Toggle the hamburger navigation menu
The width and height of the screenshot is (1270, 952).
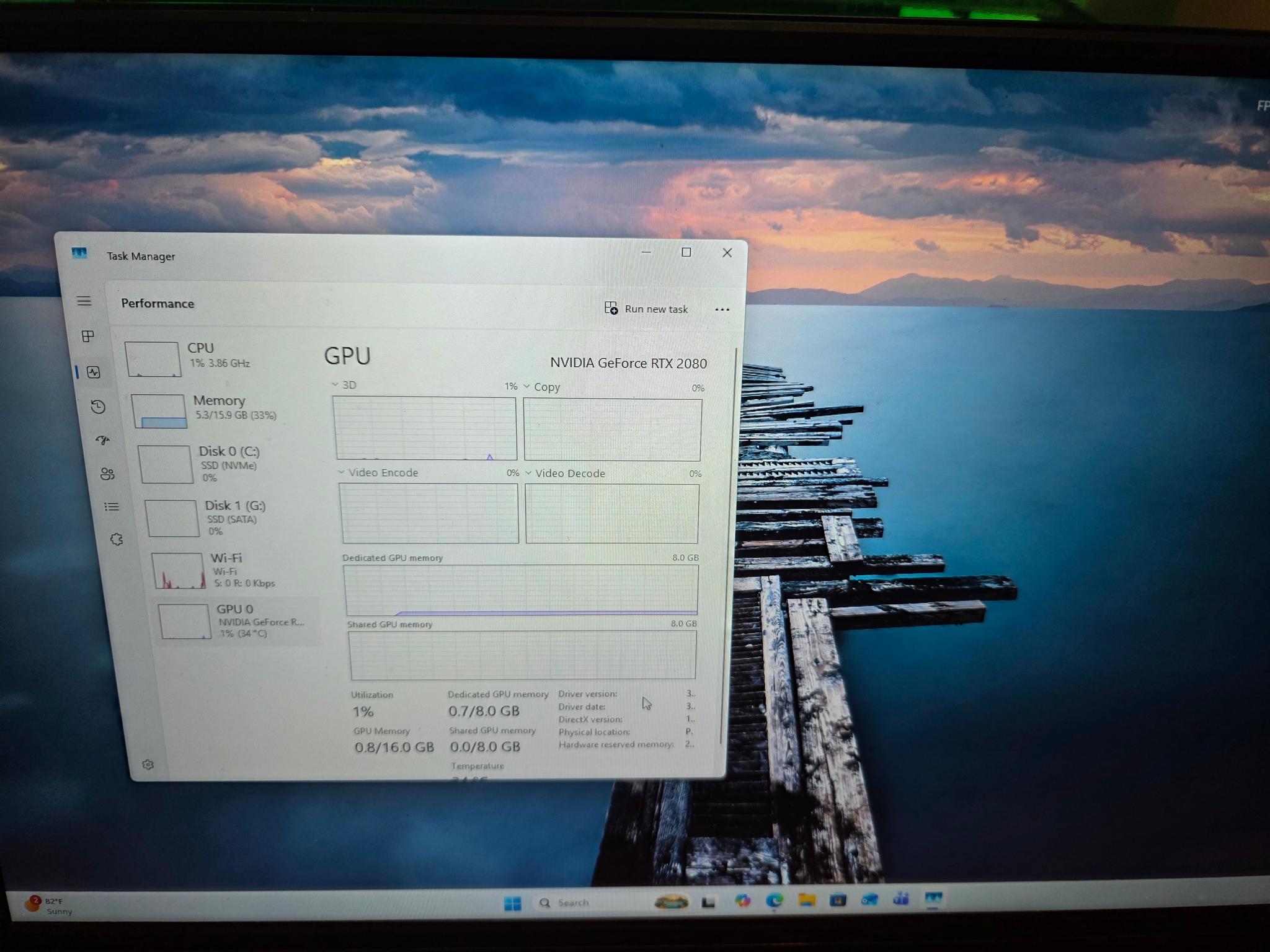click(84, 301)
